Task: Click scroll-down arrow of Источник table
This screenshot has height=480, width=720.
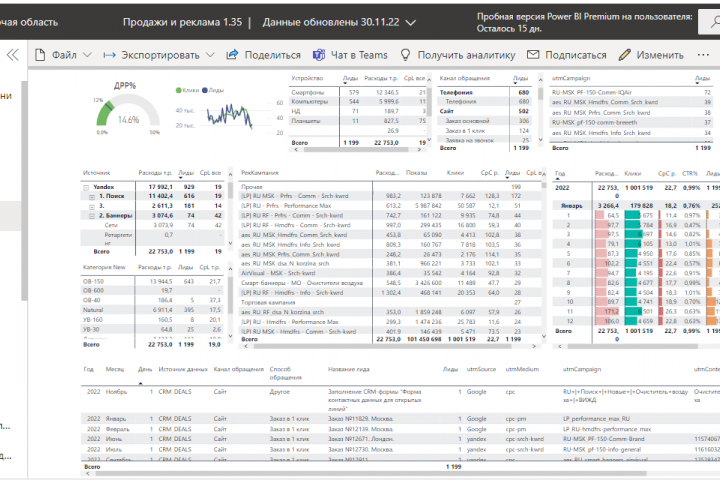Action: click(x=231, y=243)
